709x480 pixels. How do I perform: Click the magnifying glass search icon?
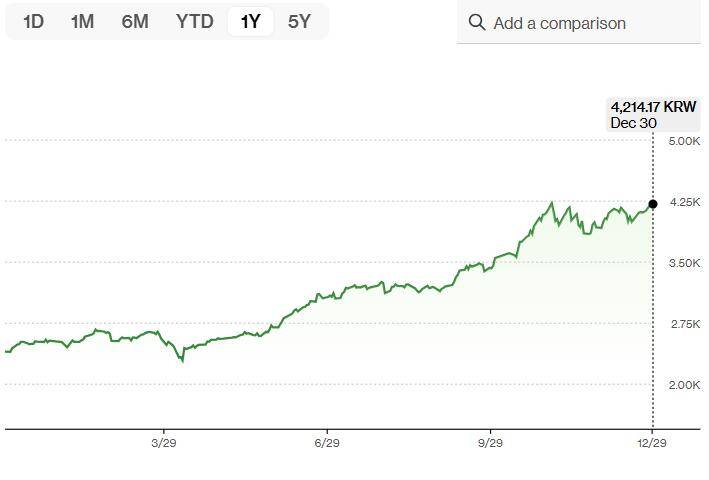click(477, 23)
